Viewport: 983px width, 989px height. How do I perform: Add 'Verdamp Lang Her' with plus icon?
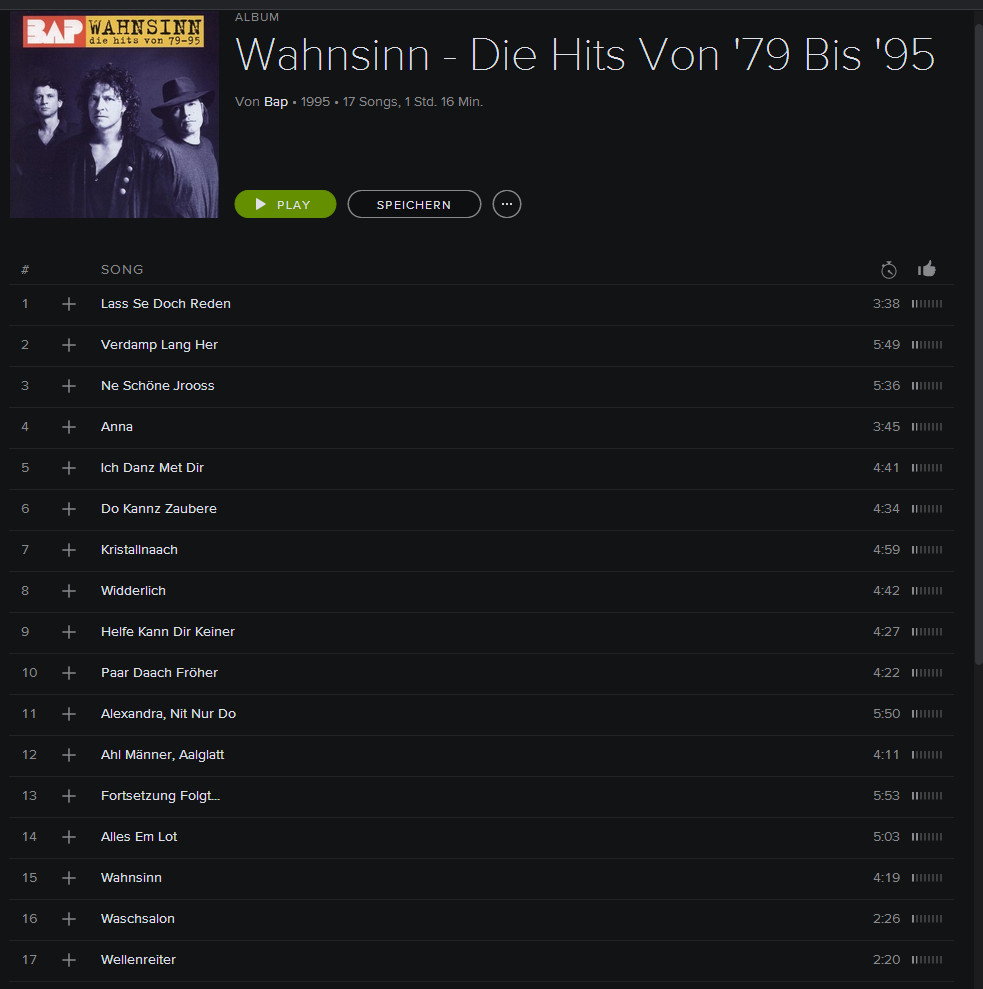coord(69,345)
